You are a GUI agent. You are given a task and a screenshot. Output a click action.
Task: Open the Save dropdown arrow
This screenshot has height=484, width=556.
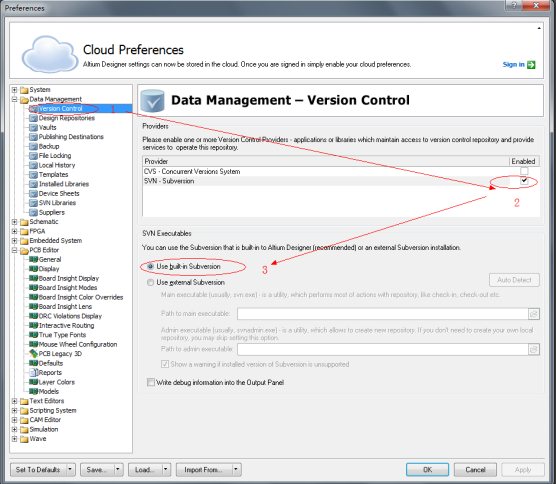coord(118,469)
